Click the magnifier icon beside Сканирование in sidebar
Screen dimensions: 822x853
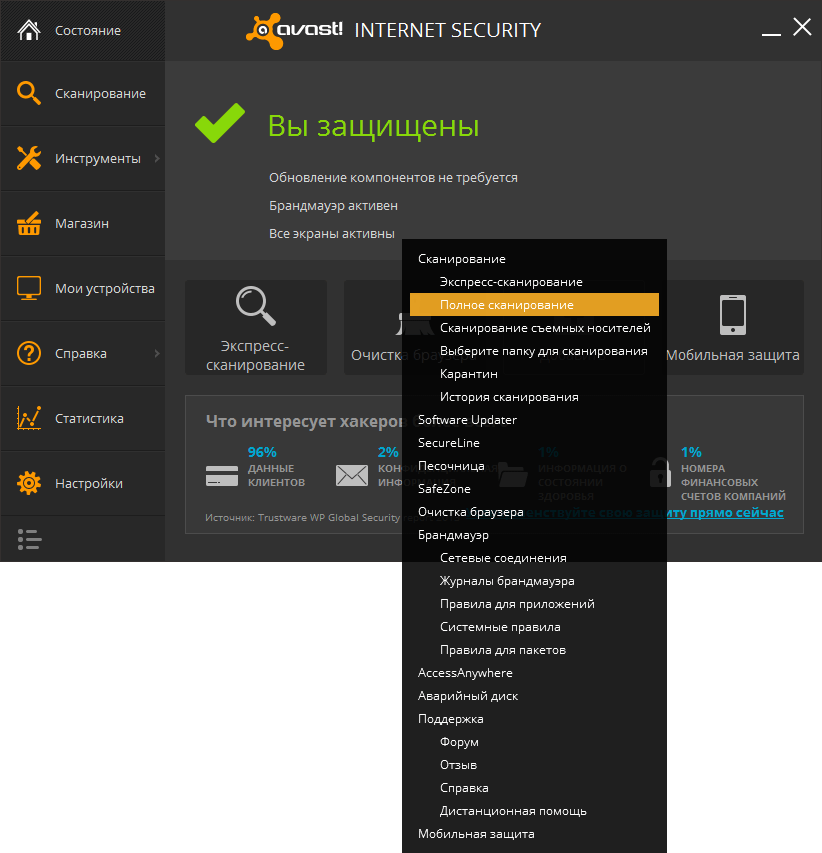tap(29, 93)
